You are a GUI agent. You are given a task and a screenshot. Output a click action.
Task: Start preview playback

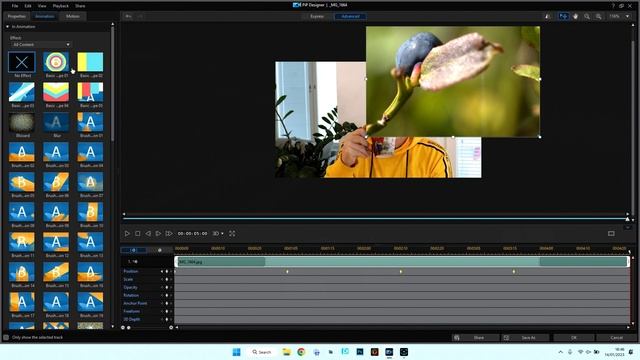pos(127,233)
